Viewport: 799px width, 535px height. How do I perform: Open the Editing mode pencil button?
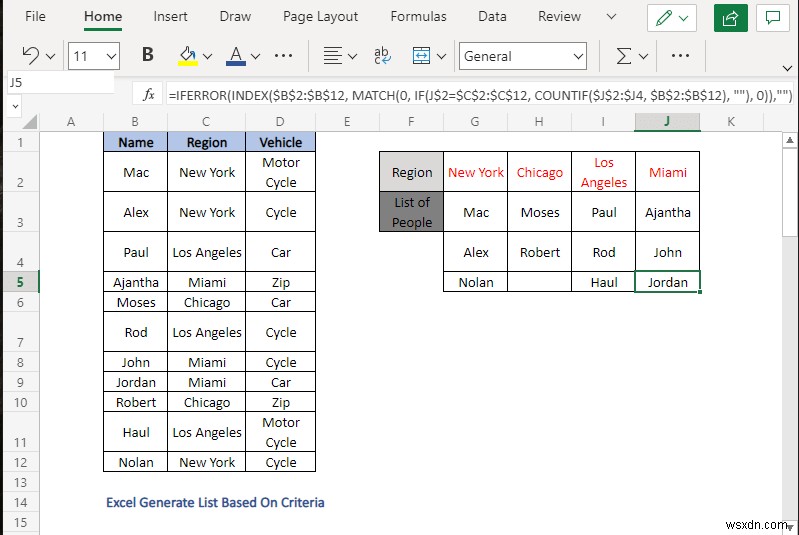(x=672, y=18)
